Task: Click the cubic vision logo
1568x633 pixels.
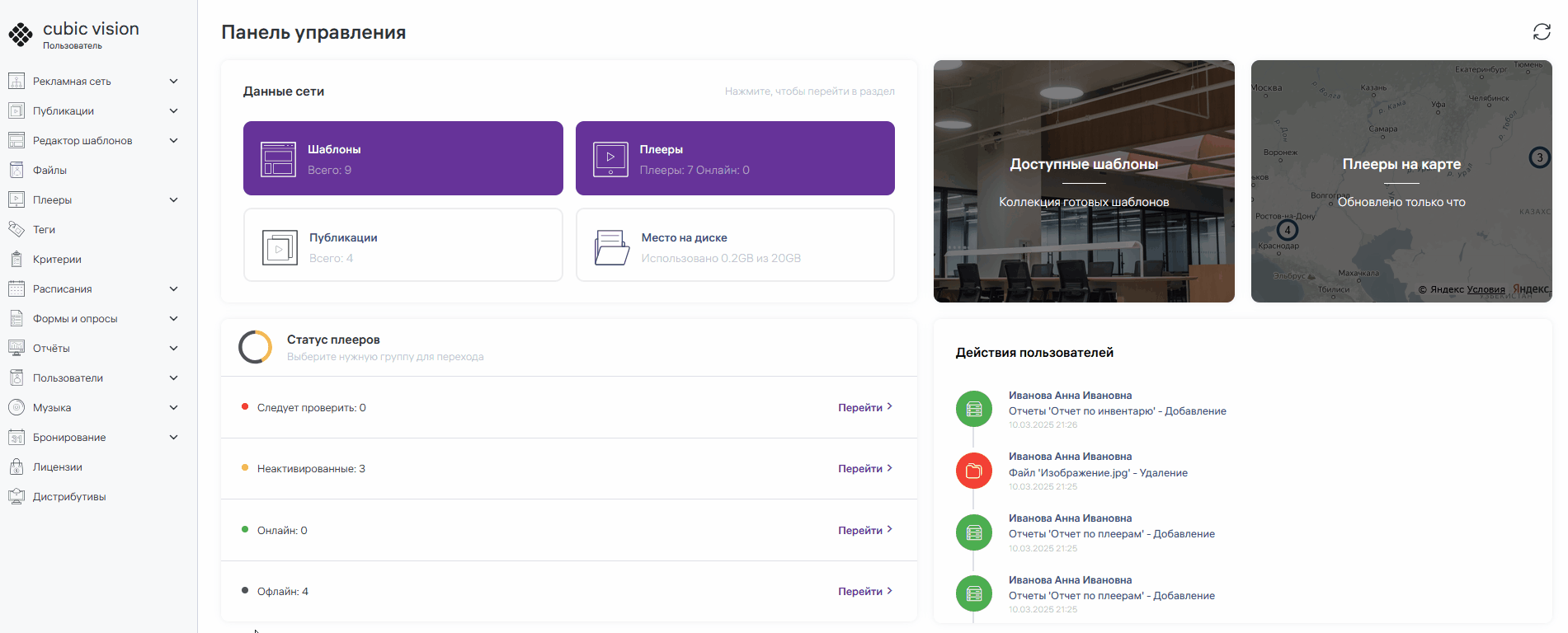Action: [21, 35]
